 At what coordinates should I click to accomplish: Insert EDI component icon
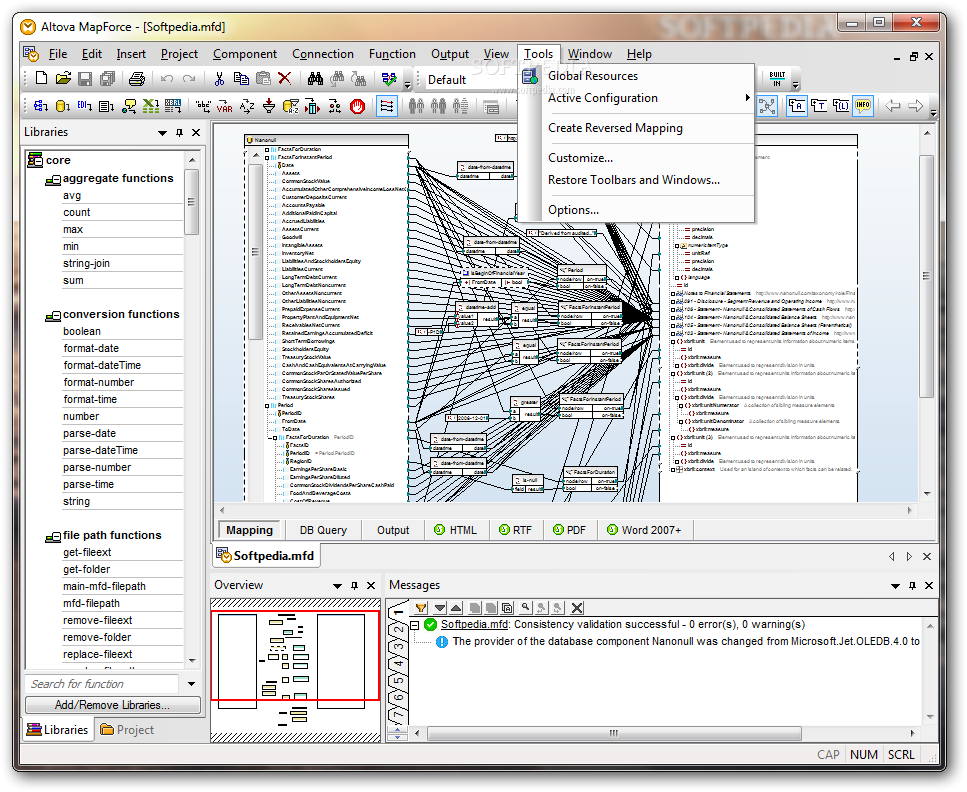click(x=84, y=106)
